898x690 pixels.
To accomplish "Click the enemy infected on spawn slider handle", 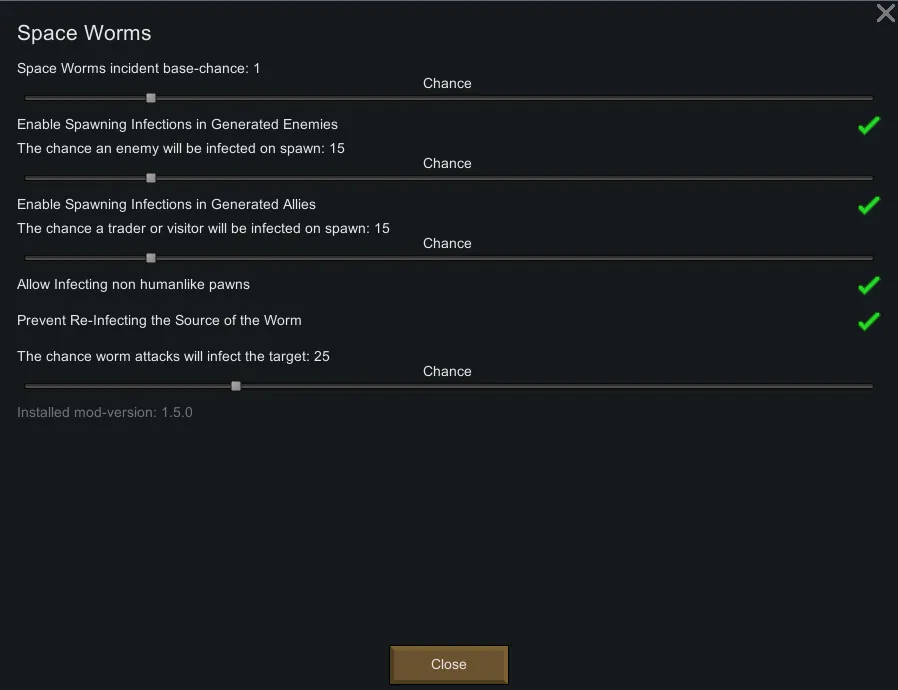I will tap(151, 178).
